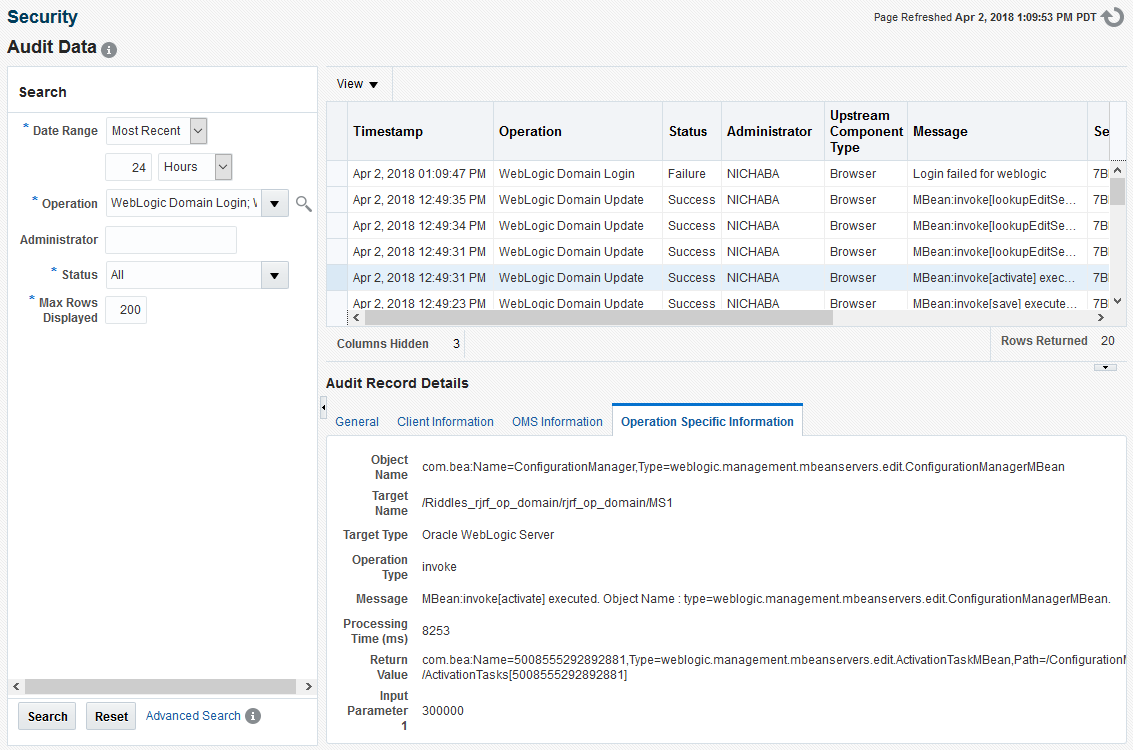Click the 24 date range number field
Screen dimensions: 1133x750
[x=129, y=167]
